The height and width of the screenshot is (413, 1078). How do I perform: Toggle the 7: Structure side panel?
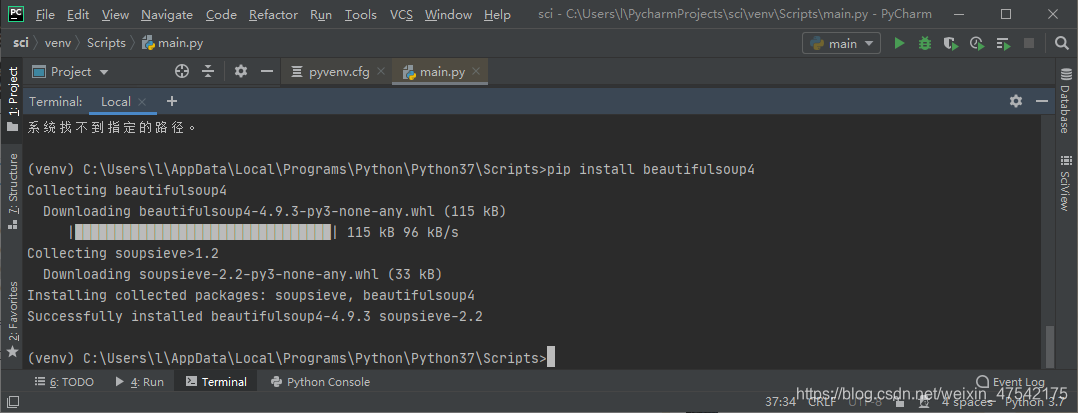coord(12,191)
